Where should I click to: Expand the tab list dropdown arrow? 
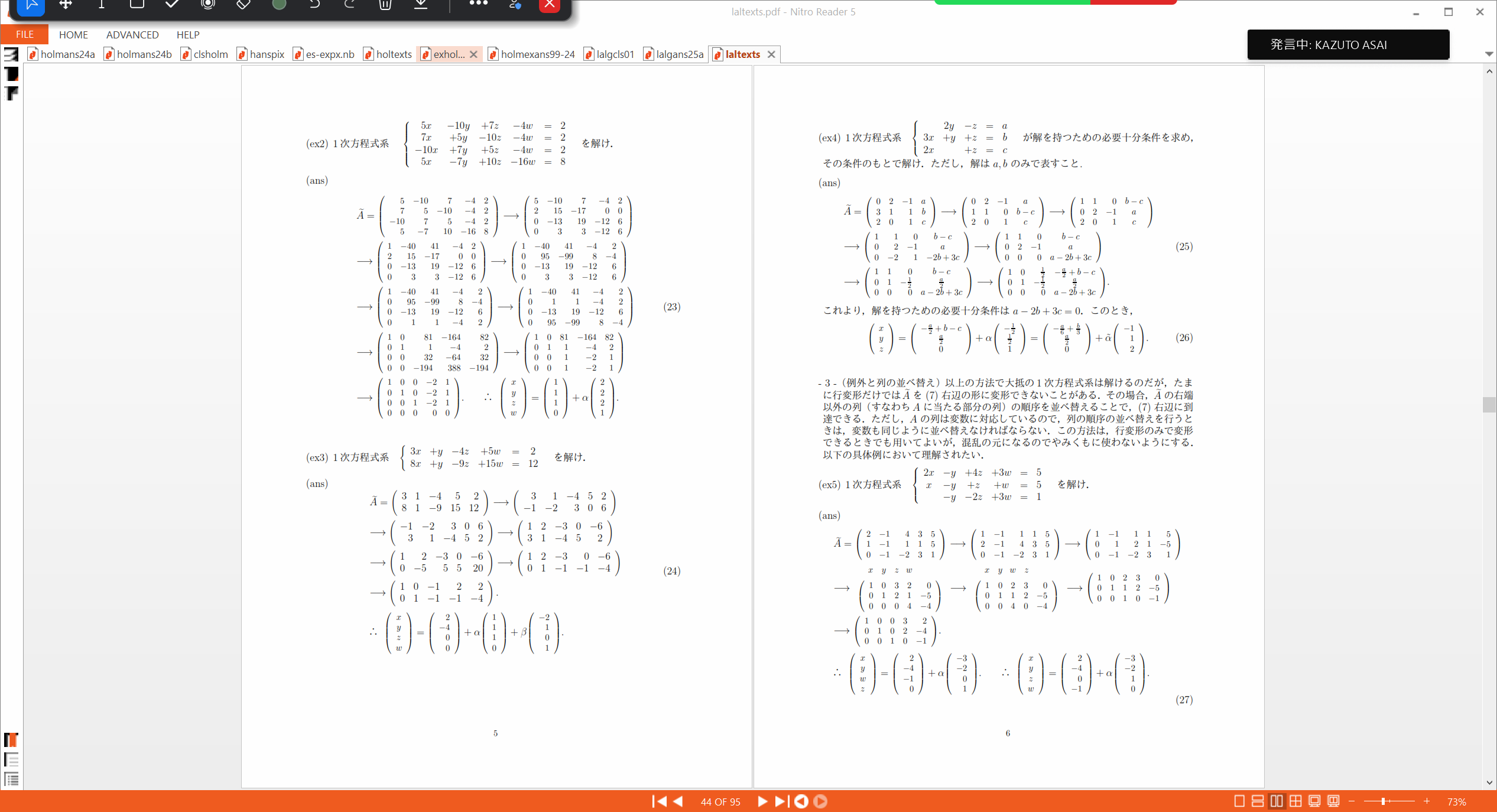click(1489, 54)
